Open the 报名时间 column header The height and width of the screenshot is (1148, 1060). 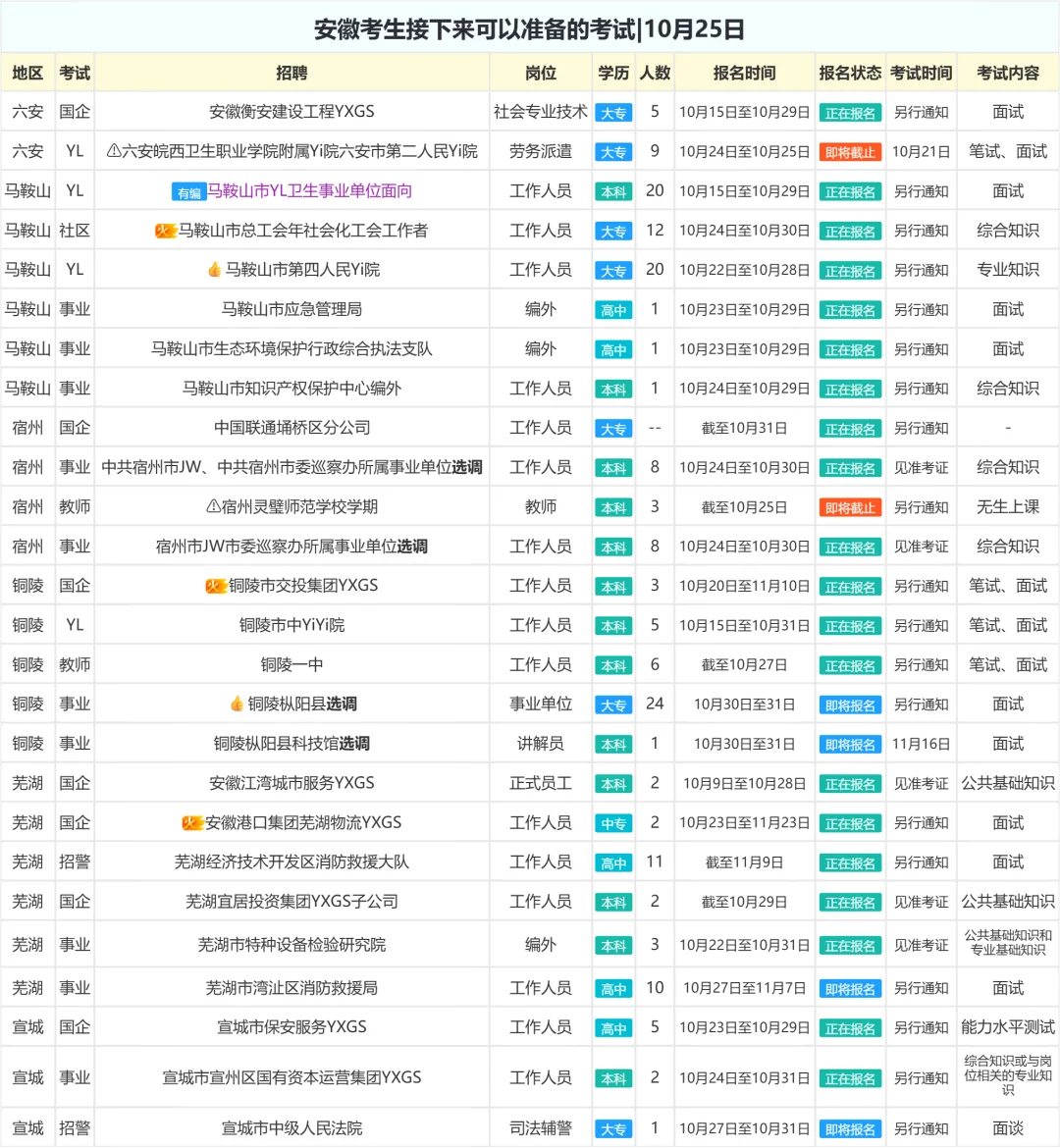[x=744, y=72]
